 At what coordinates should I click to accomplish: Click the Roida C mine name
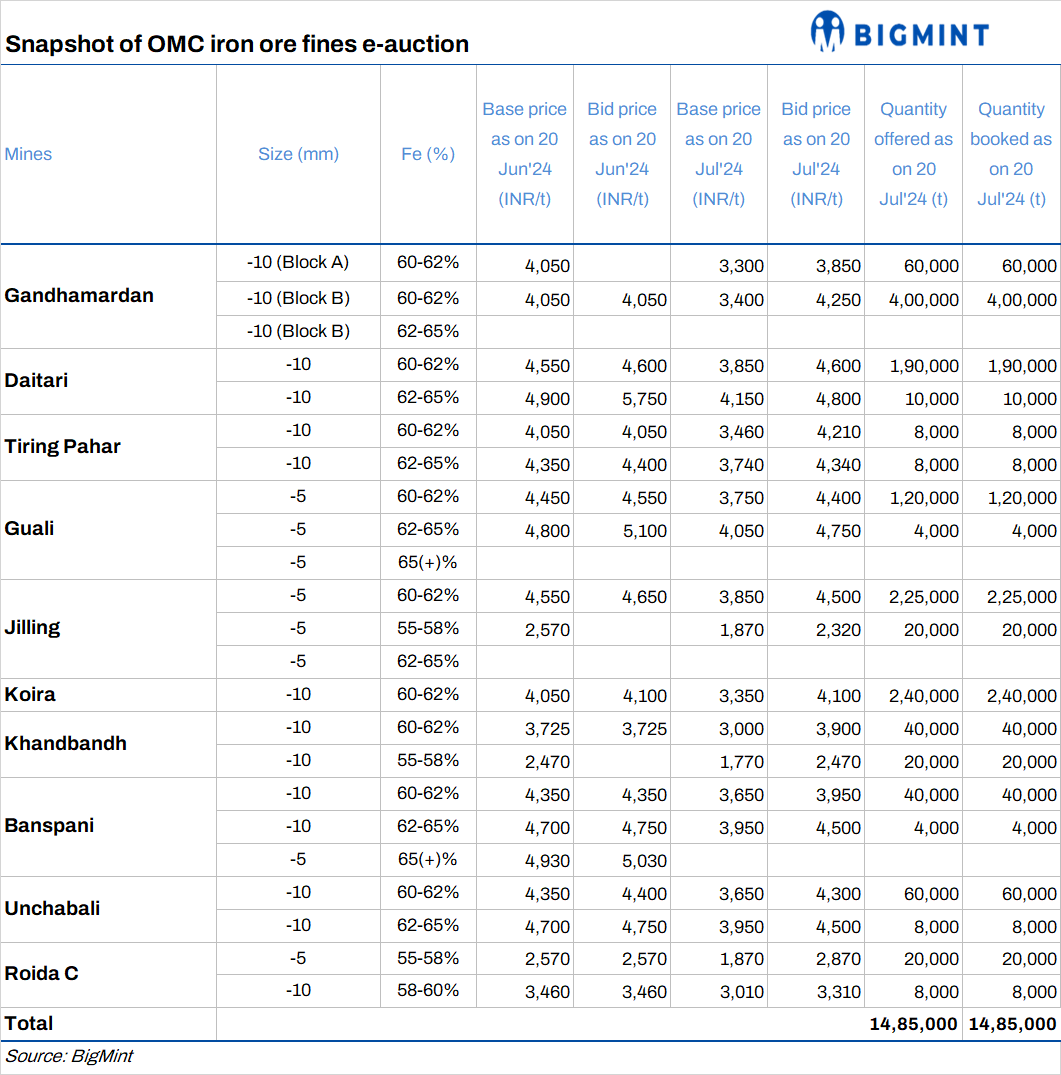42,973
